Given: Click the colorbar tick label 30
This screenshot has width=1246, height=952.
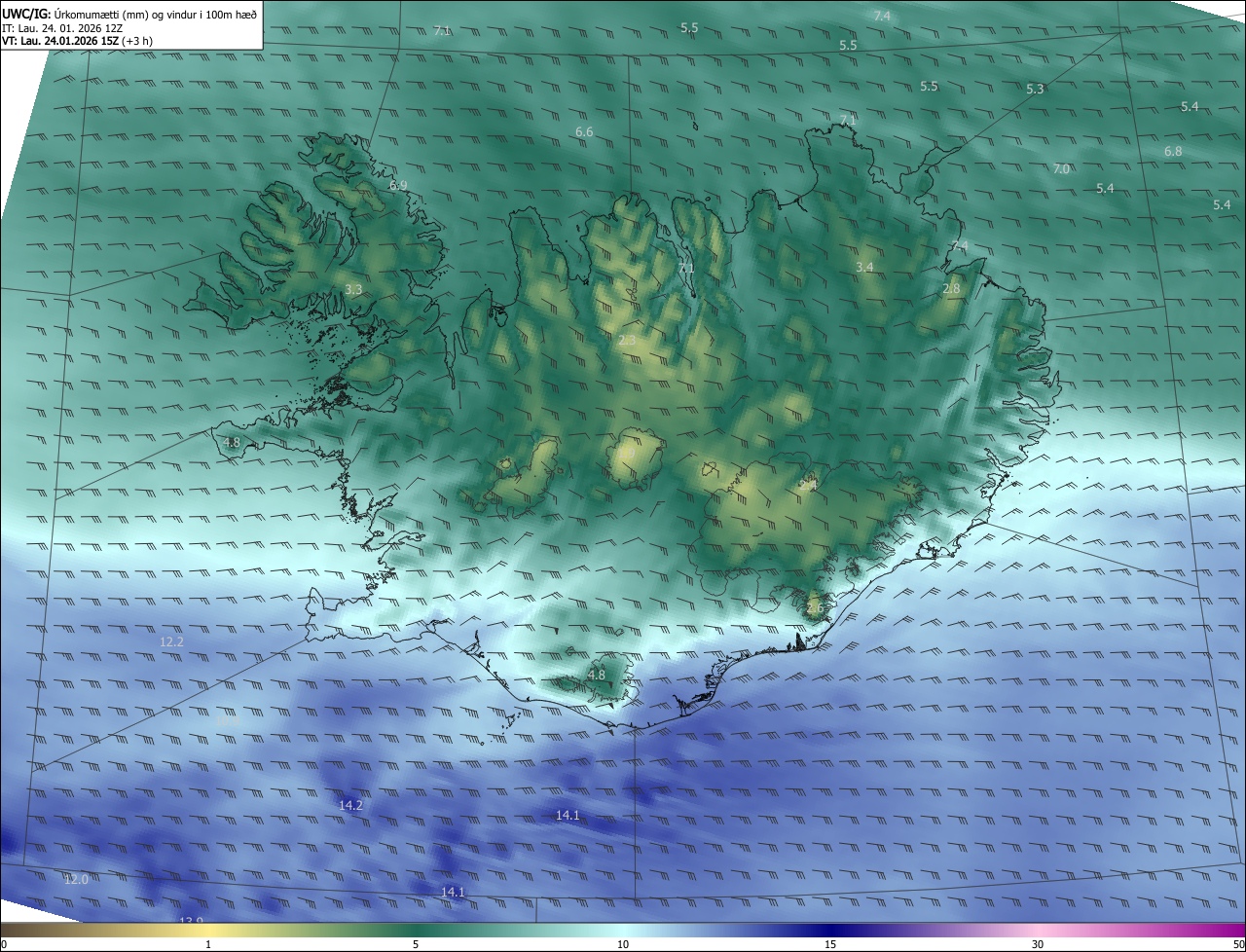Looking at the screenshot, I should pos(1038,944).
